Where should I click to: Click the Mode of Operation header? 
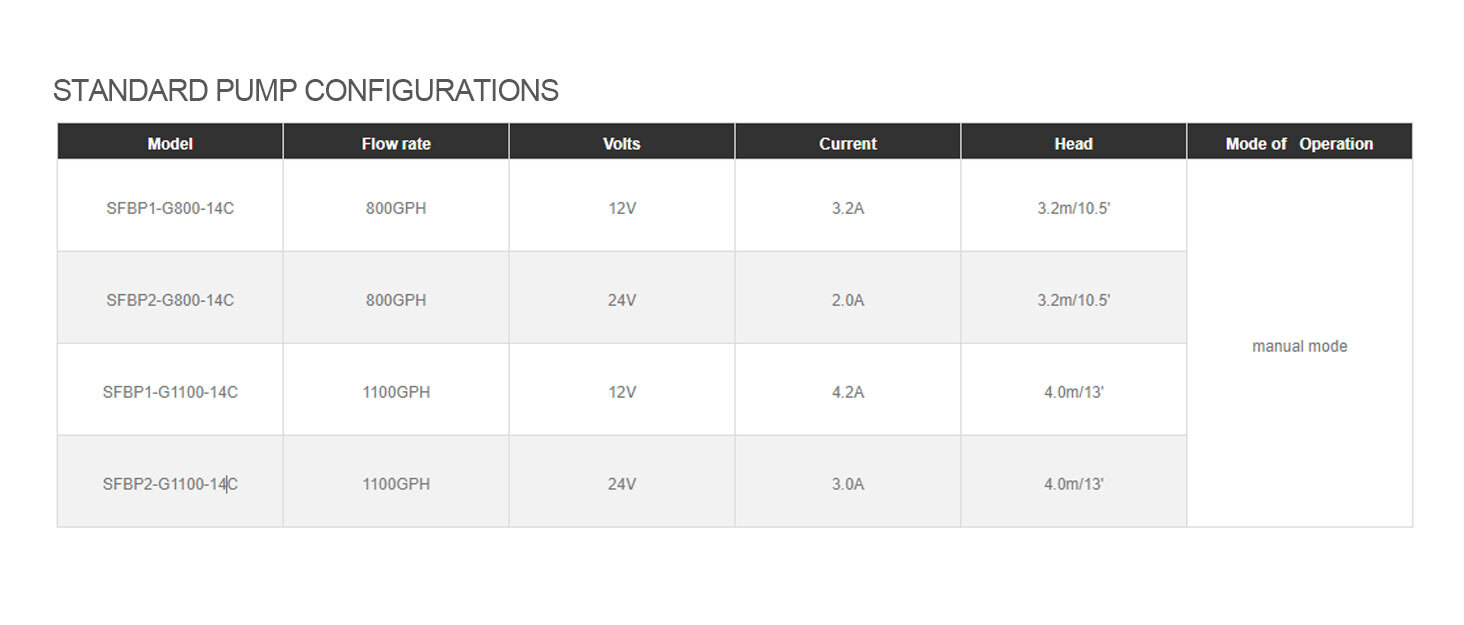tap(1299, 143)
